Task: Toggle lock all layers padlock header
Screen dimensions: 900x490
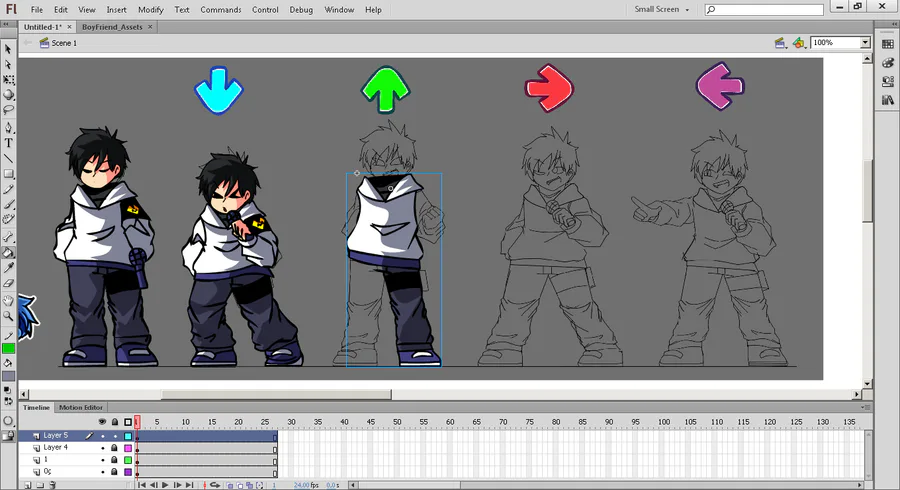Action: pos(115,422)
